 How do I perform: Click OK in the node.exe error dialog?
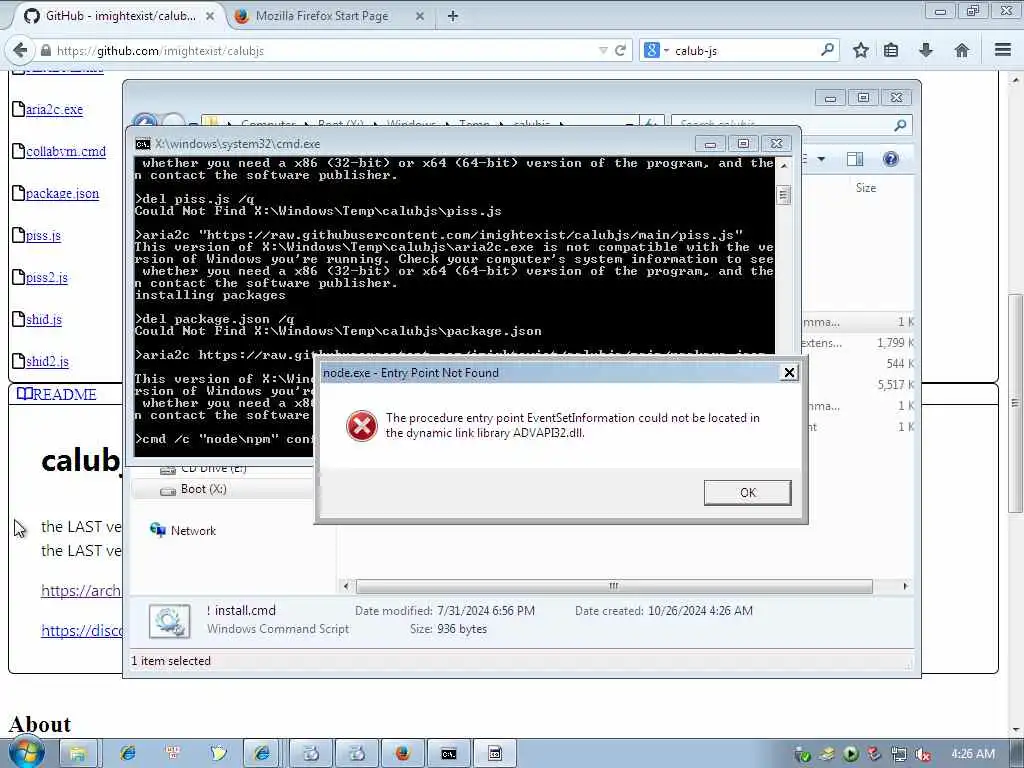(x=747, y=492)
